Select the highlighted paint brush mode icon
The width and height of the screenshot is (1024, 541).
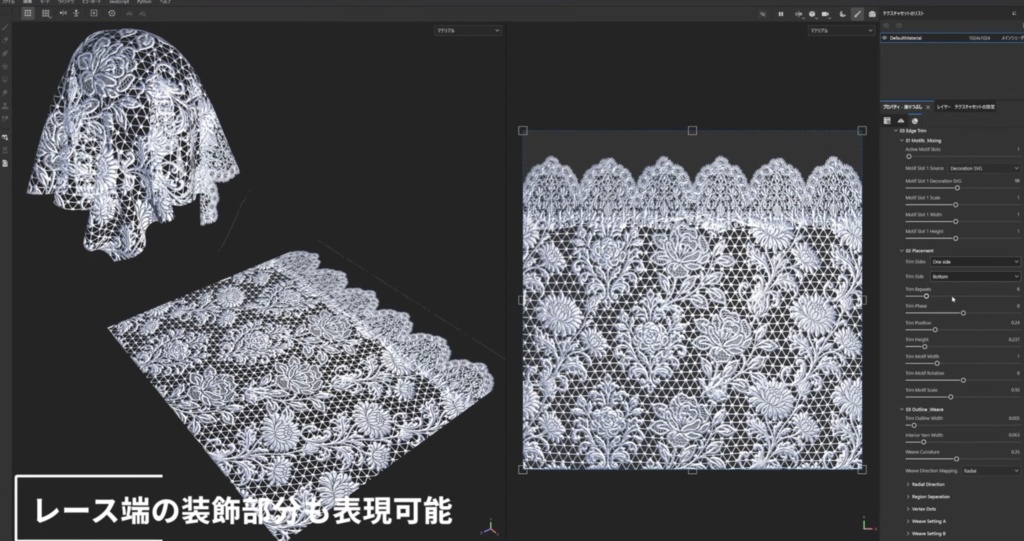(857, 14)
